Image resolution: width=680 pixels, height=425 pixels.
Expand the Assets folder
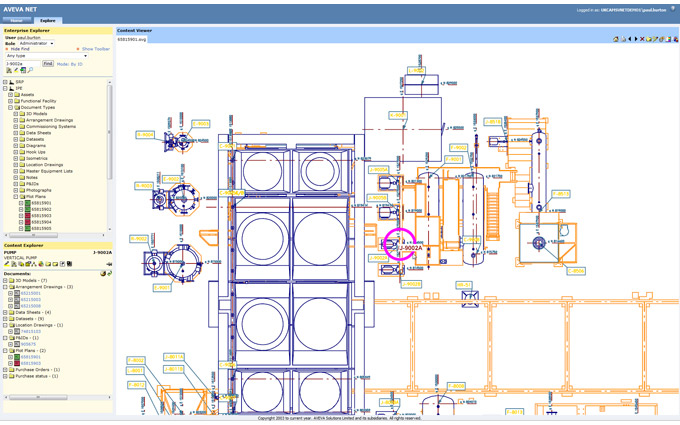tap(10, 95)
